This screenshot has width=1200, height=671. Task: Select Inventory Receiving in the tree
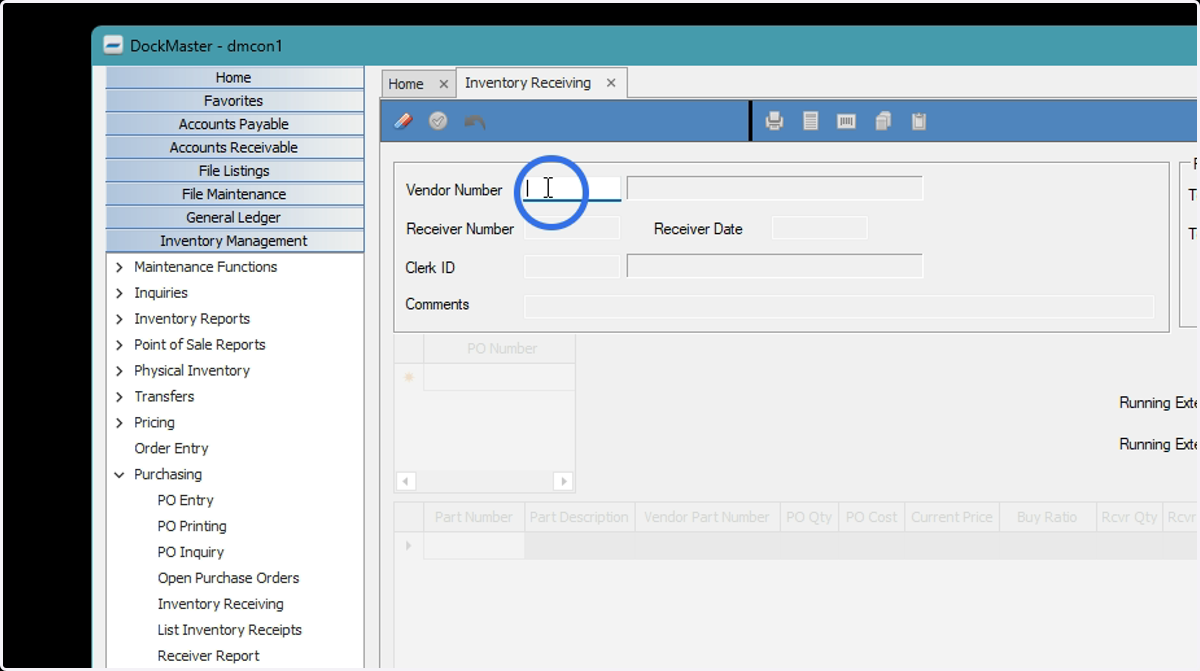220,605
